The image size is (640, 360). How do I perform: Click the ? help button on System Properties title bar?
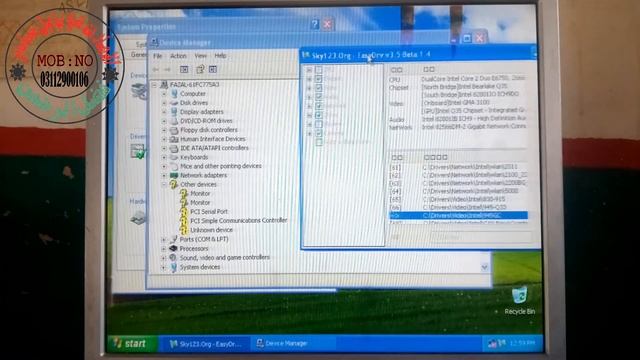coord(314,24)
